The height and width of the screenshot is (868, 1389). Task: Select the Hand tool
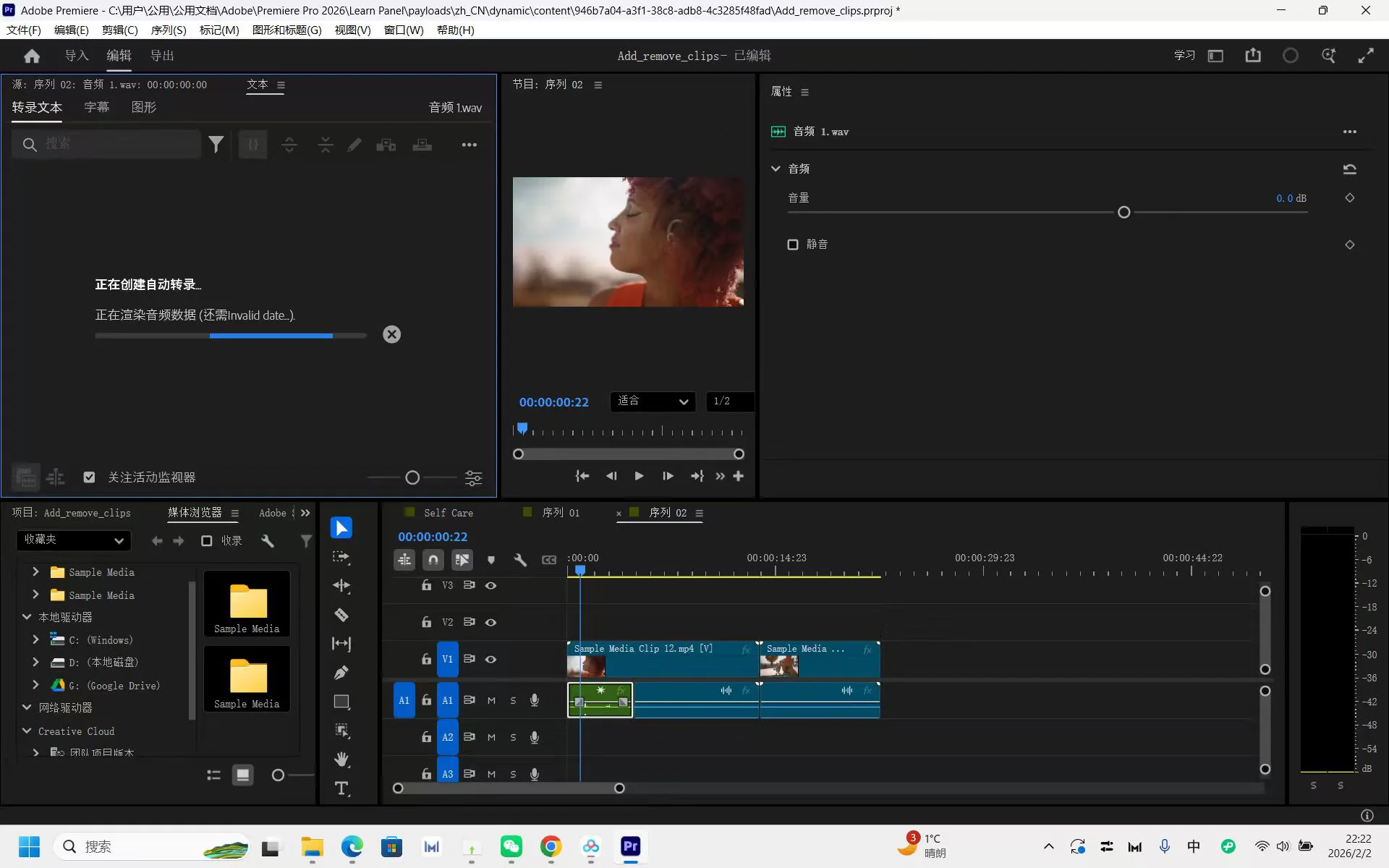tap(341, 759)
